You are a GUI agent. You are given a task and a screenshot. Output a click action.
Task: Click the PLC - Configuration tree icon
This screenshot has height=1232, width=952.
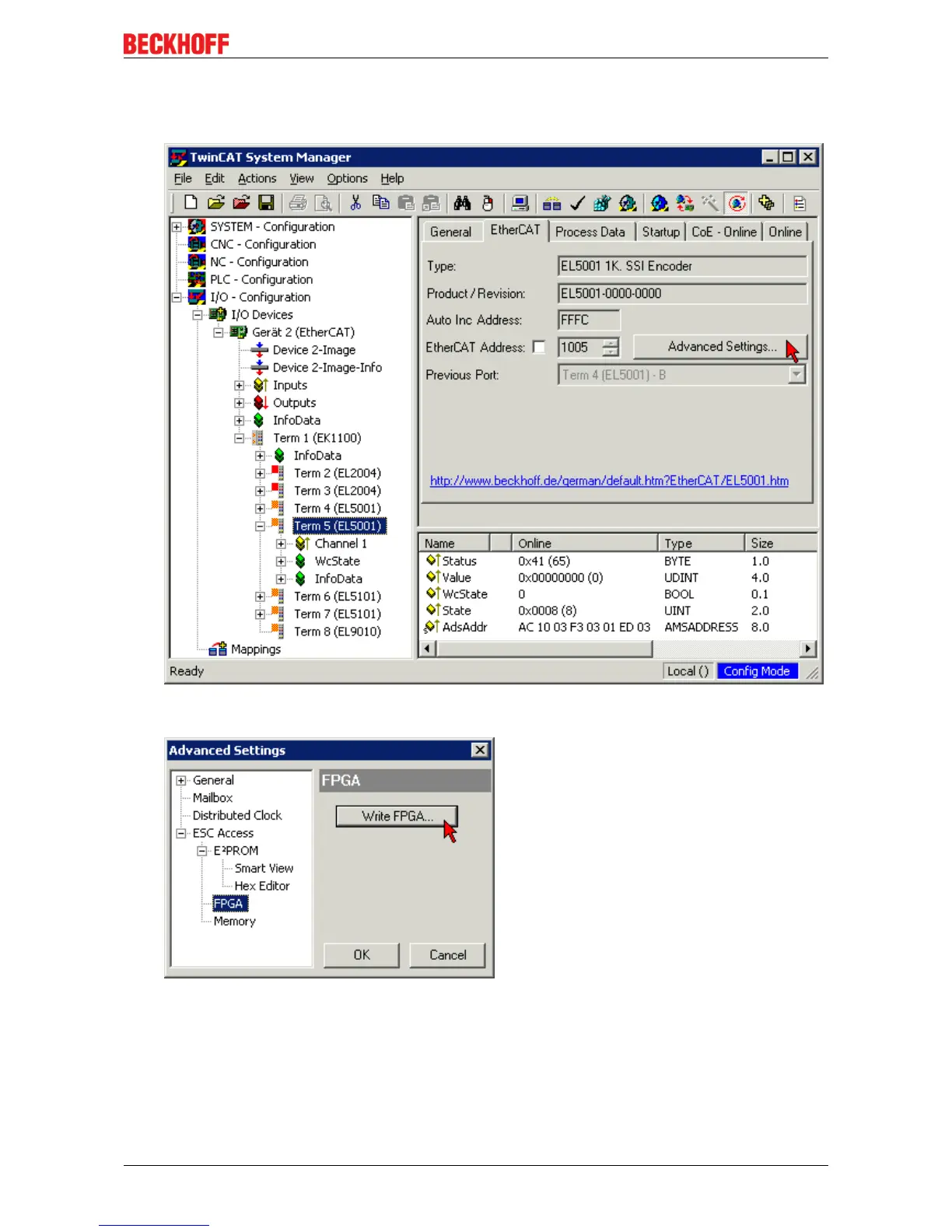(x=197, y=279)
